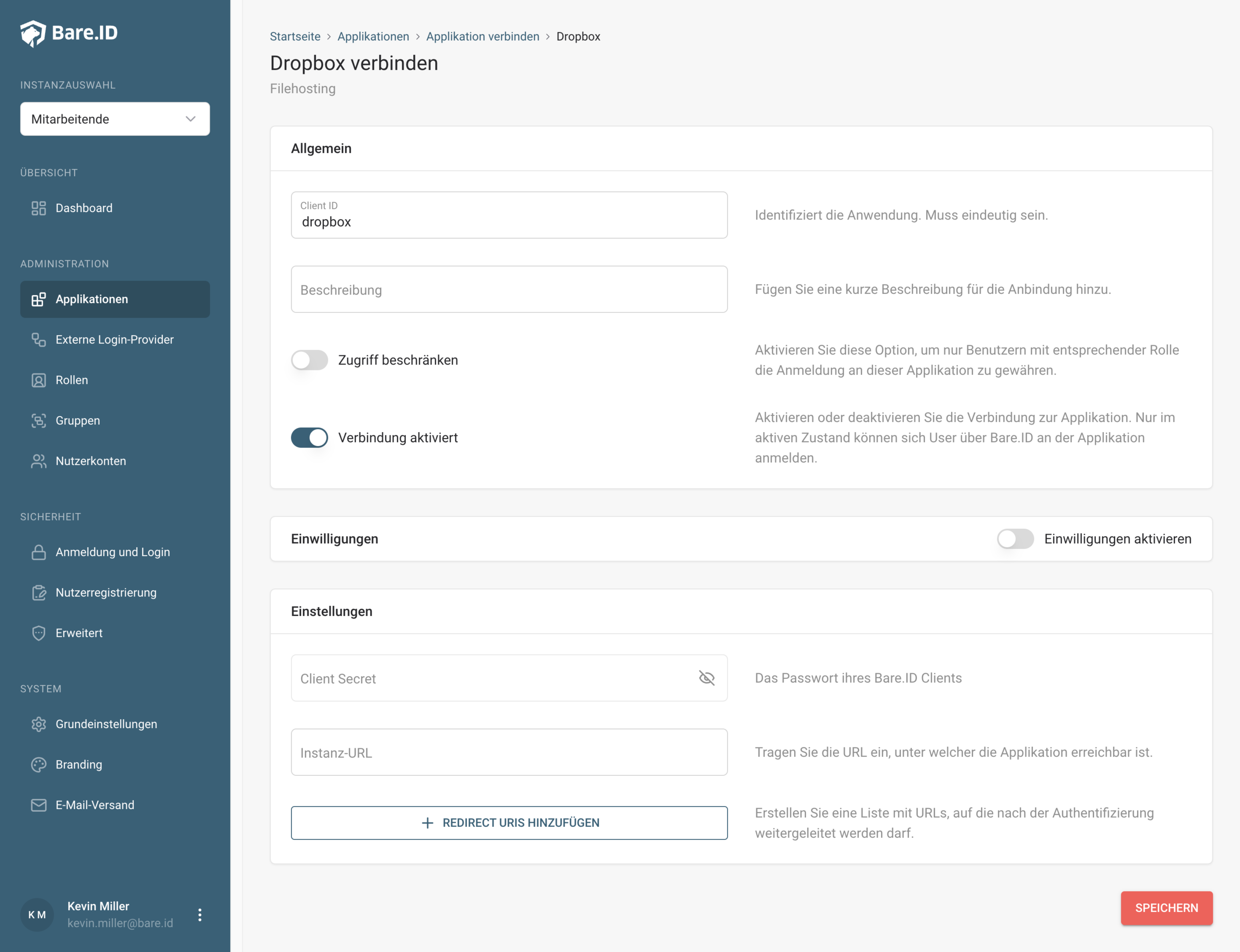Click the Rollen icon in sidebar
The width and height of the screenshot is (1240, 952).
tap(39, 380)
